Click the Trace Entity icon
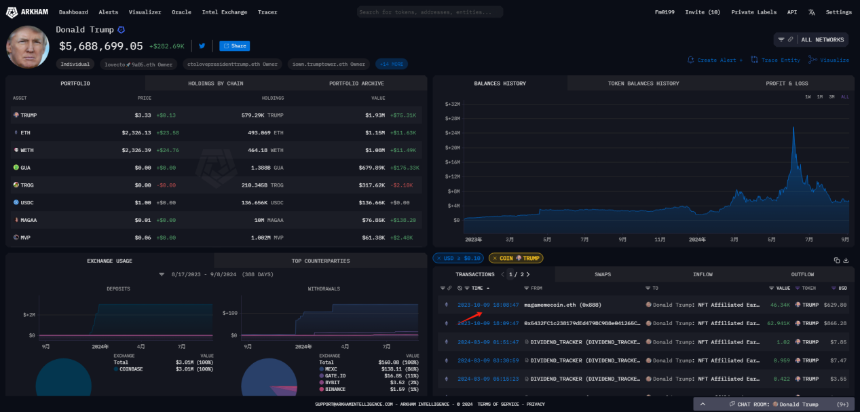 coord(755,60)
